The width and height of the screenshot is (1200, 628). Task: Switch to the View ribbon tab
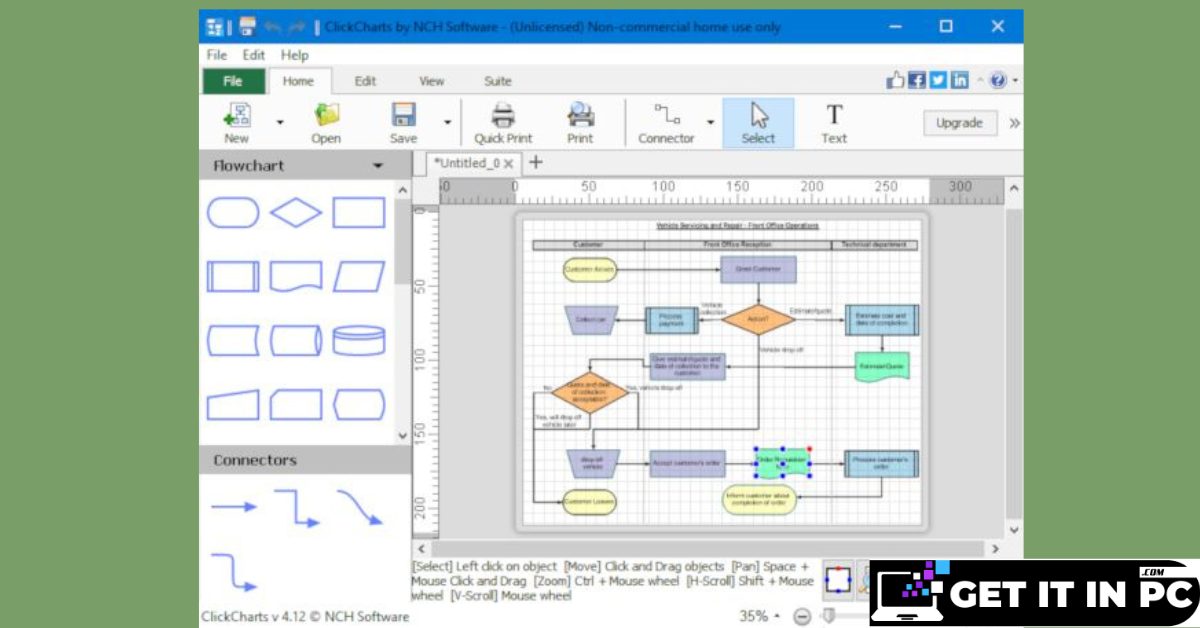point(432,81)
